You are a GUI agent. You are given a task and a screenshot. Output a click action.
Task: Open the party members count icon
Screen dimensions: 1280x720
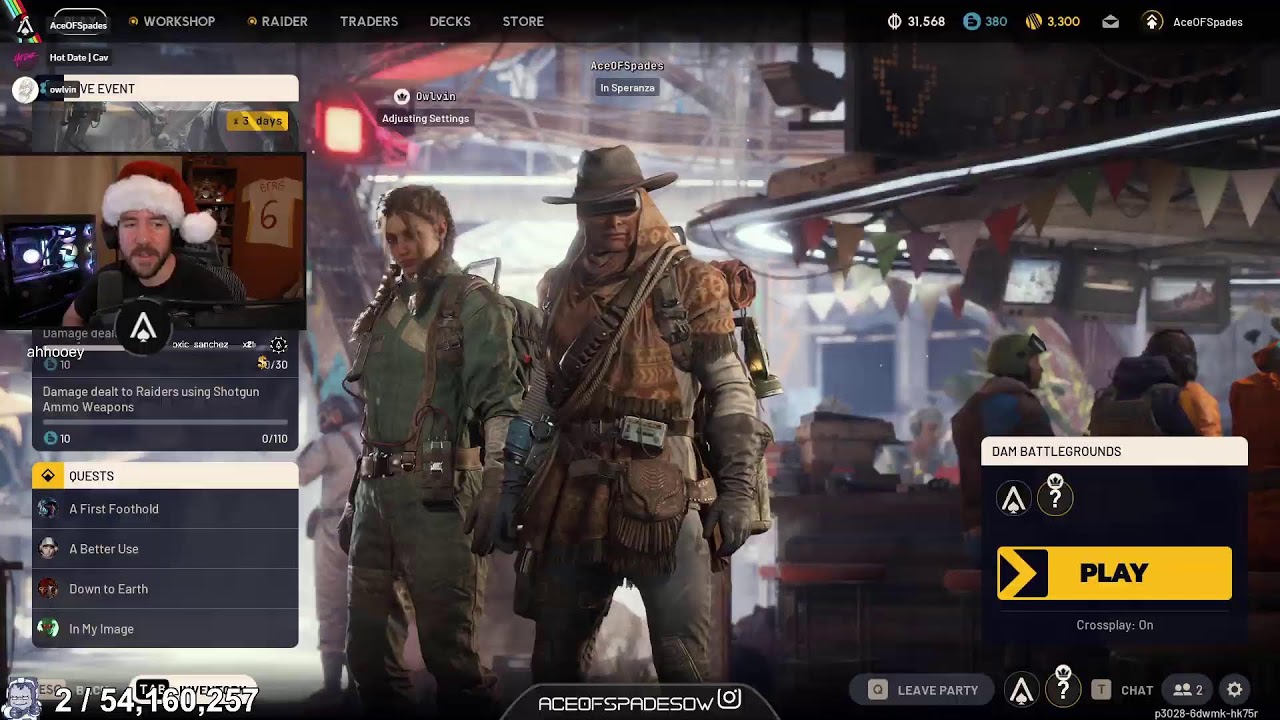1188,690
